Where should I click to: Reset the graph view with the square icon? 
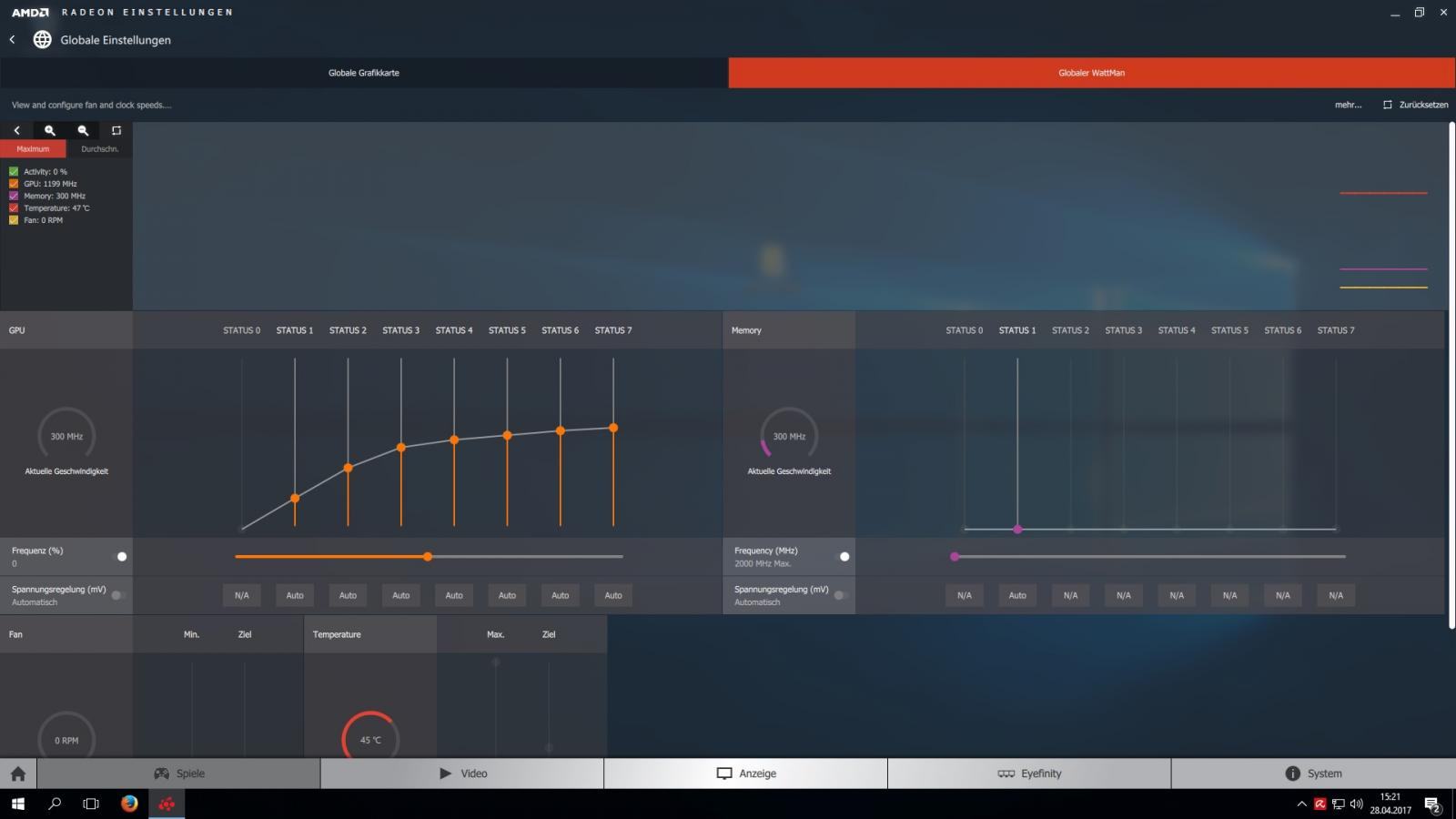coord(116,130)
